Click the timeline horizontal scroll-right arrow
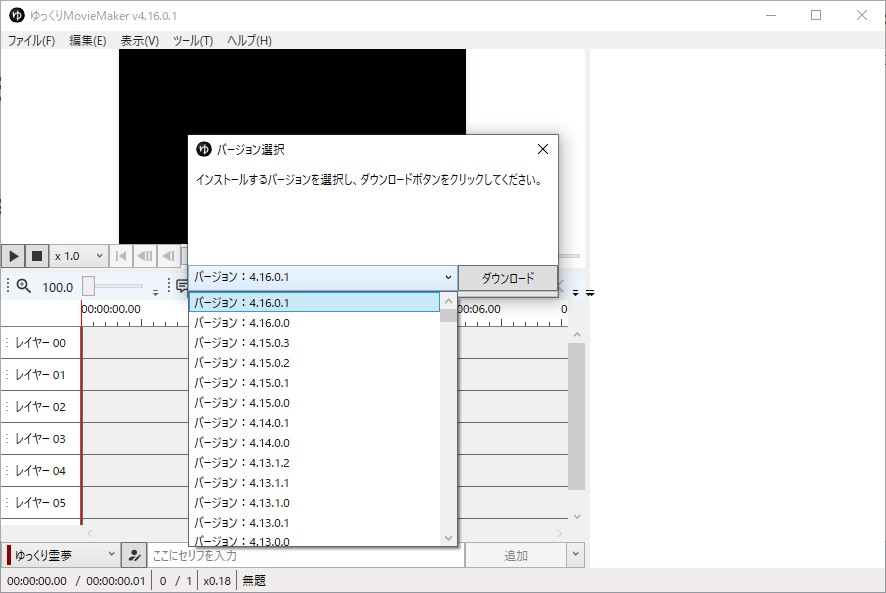This screenshot has width=886, height=593. click(x=559, y=533)
